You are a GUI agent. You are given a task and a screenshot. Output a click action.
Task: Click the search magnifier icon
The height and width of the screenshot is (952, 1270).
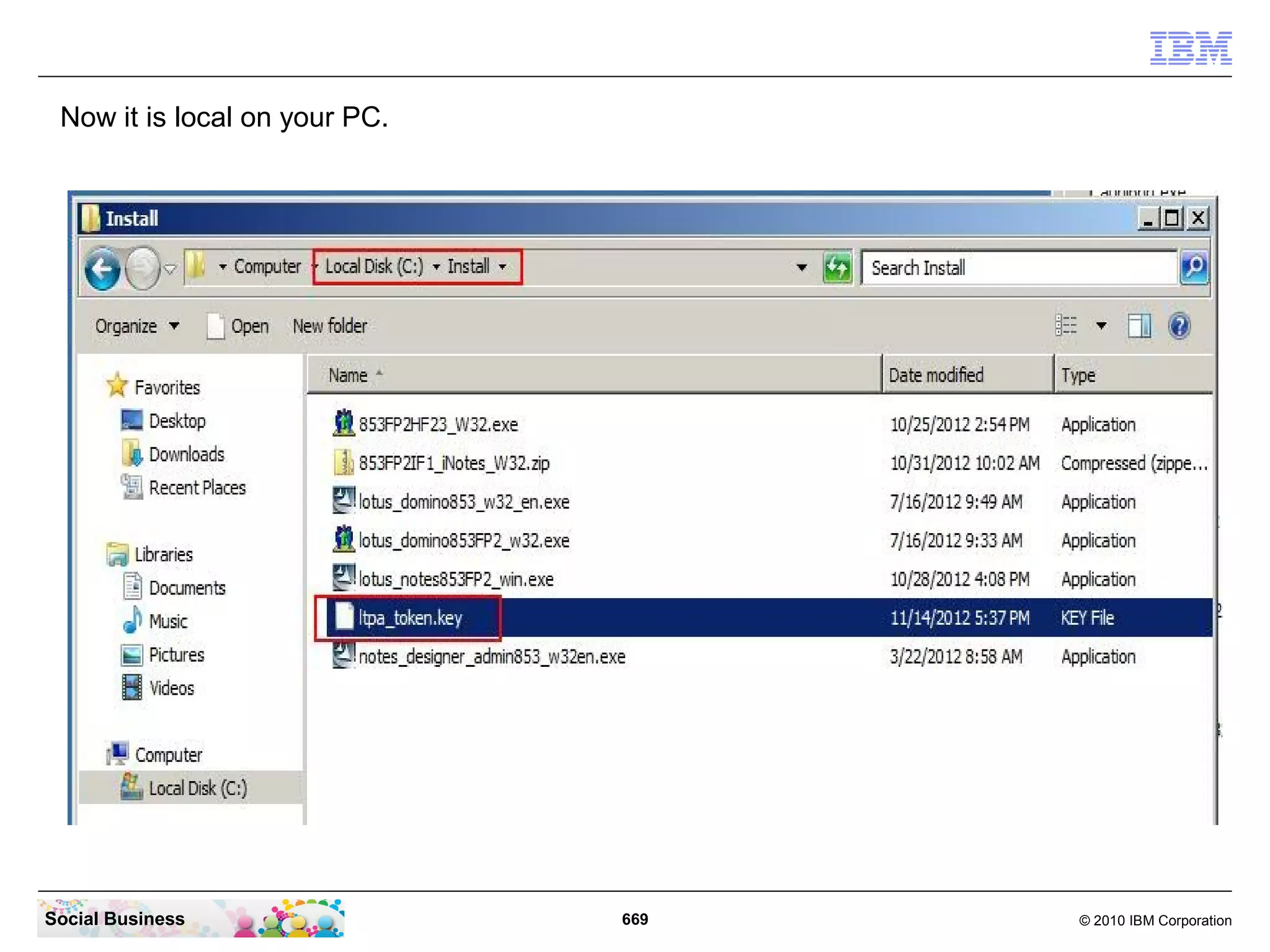tap(1194, 268)
